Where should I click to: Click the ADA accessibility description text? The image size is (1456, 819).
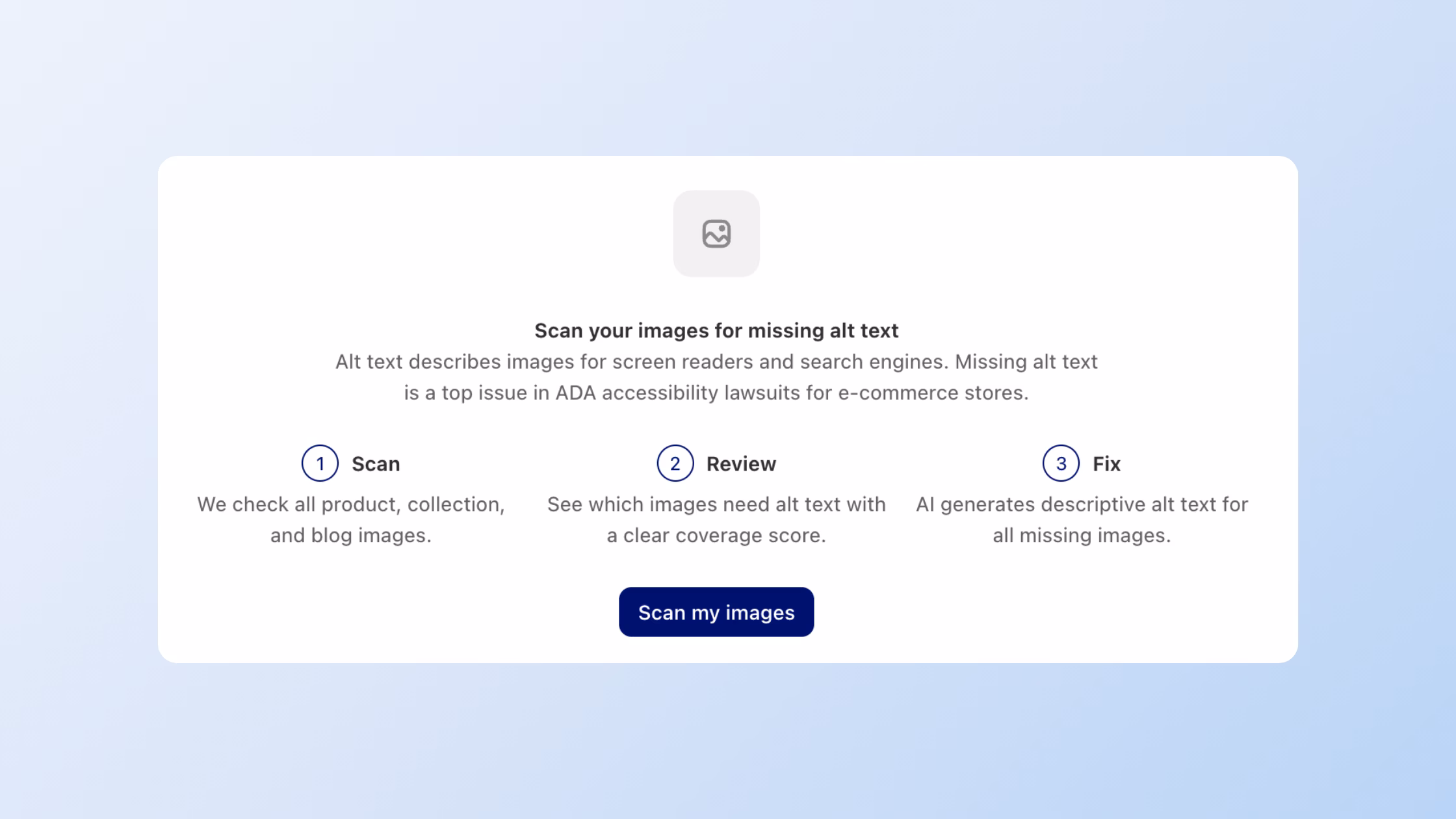coord(716,377)
